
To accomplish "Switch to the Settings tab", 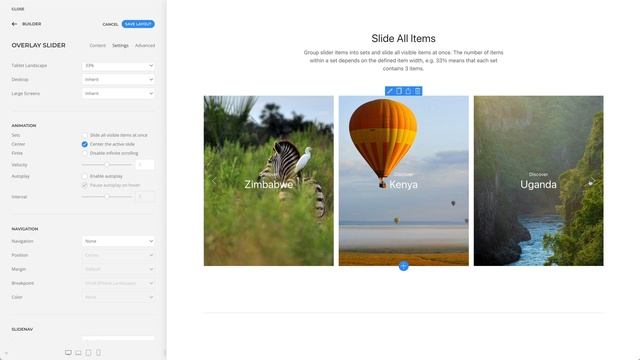I will (120, 46).
